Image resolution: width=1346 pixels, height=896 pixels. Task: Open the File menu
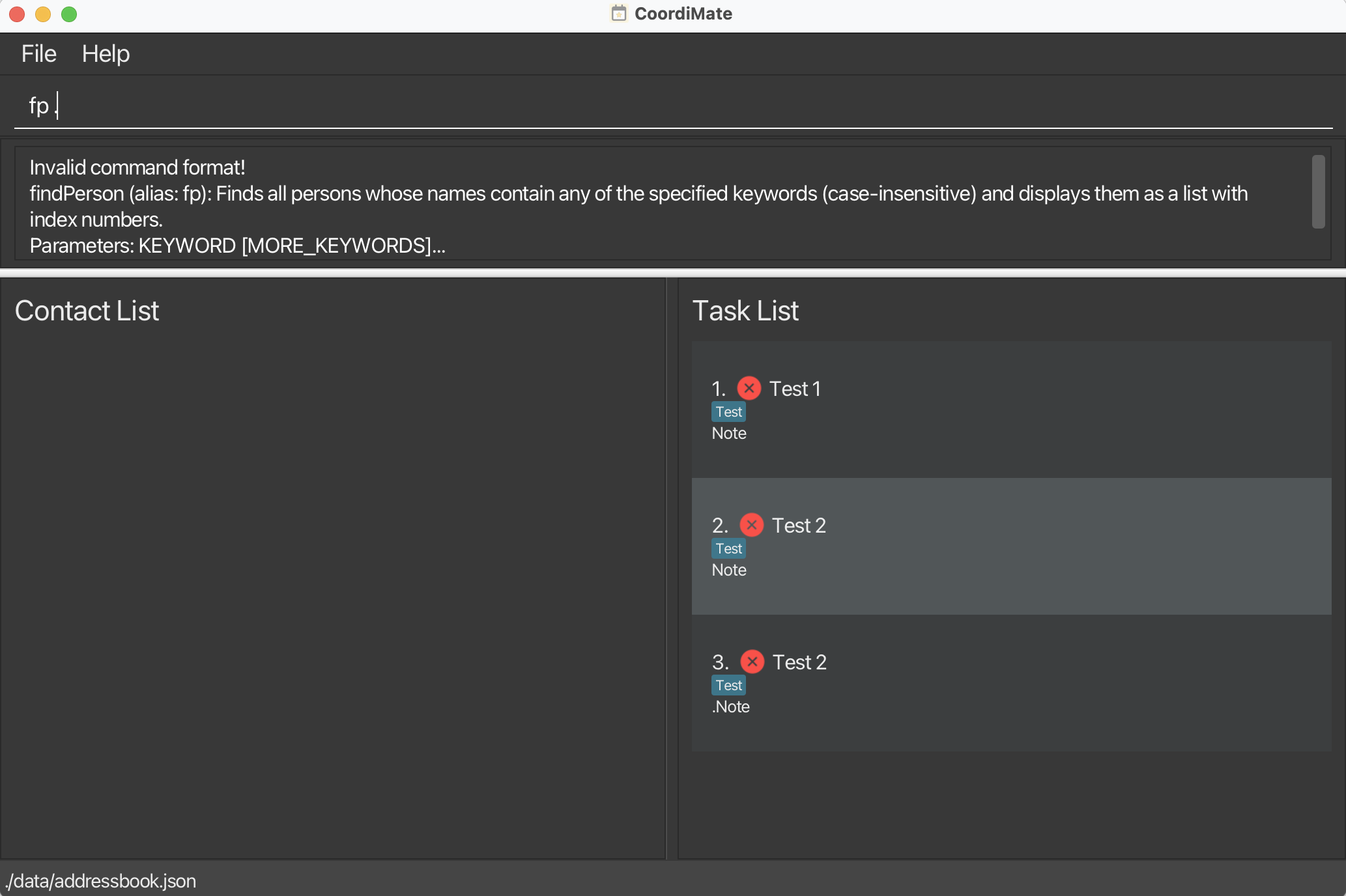[x=38, y=54]
